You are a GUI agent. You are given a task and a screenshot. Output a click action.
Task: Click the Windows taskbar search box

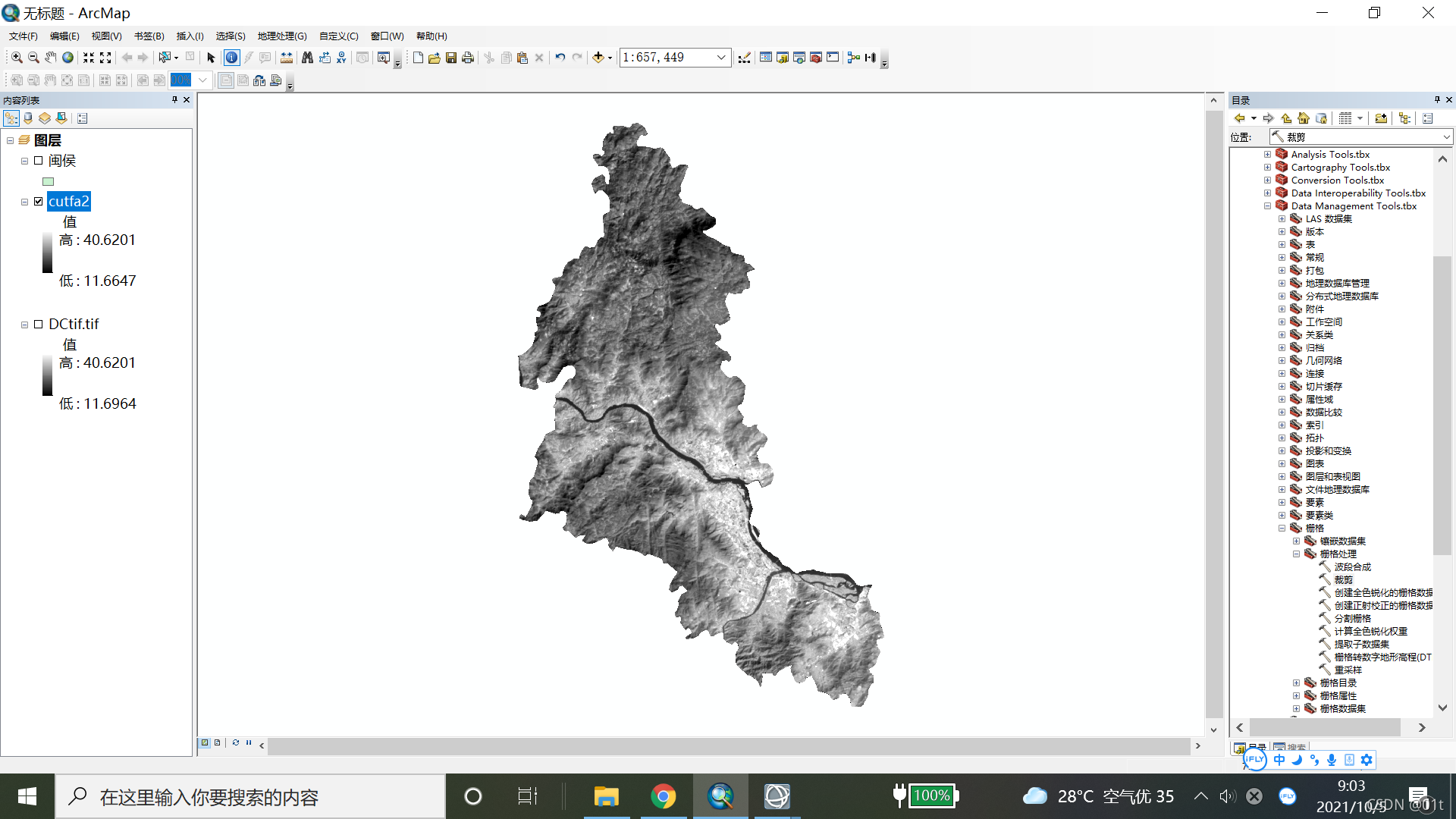click(250, 797)
